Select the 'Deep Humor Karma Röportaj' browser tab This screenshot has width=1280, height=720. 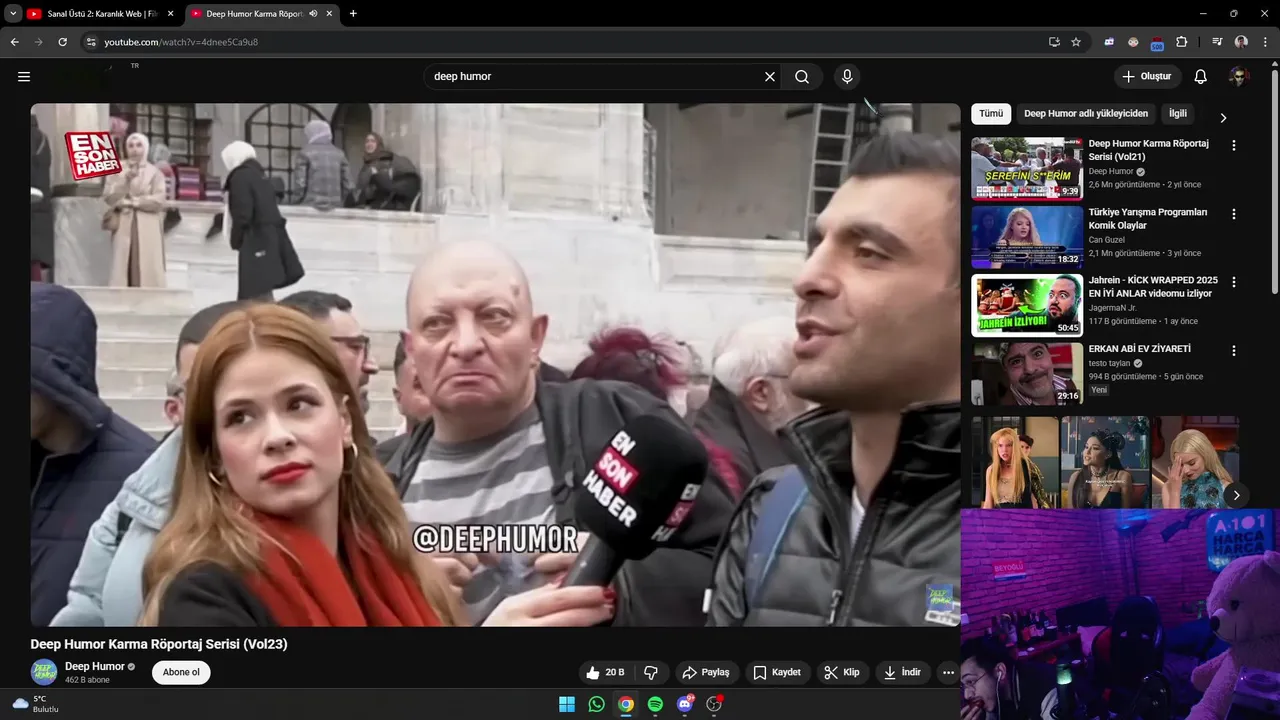point(255,14)
